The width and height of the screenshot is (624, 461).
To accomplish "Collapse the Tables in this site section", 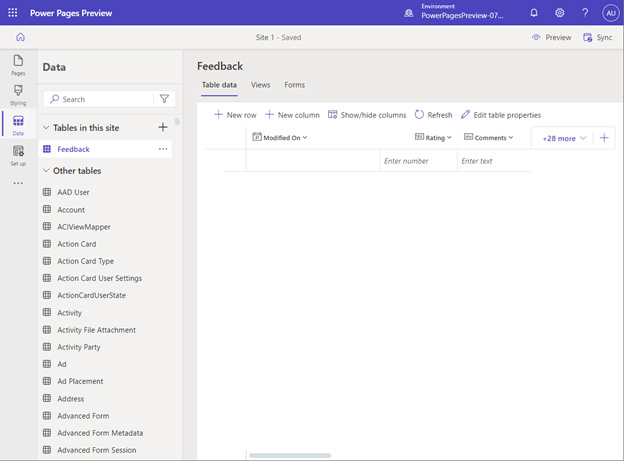I will click(46, 128).
